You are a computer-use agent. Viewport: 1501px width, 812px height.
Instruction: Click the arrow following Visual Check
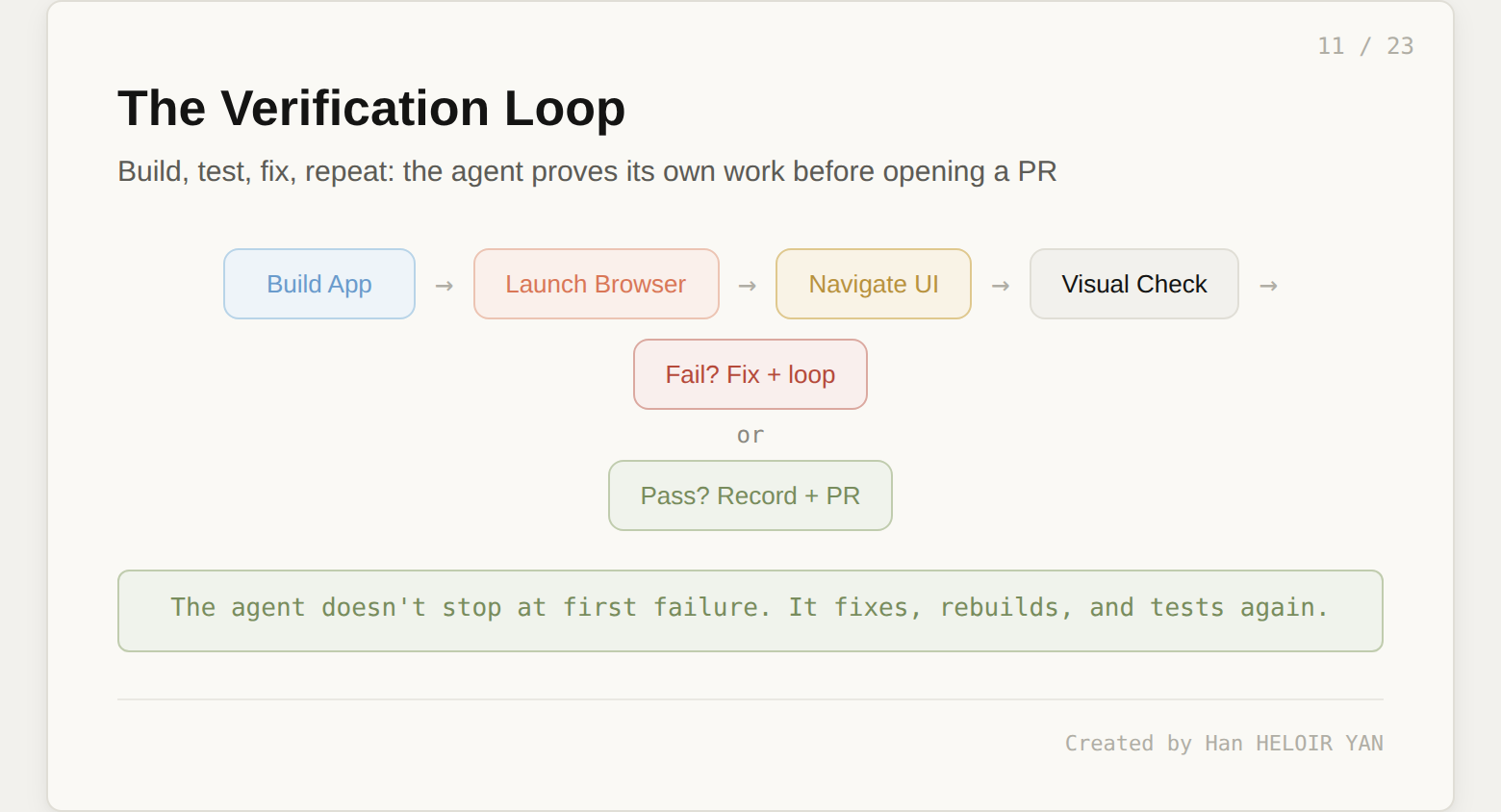click(1268, 286)
